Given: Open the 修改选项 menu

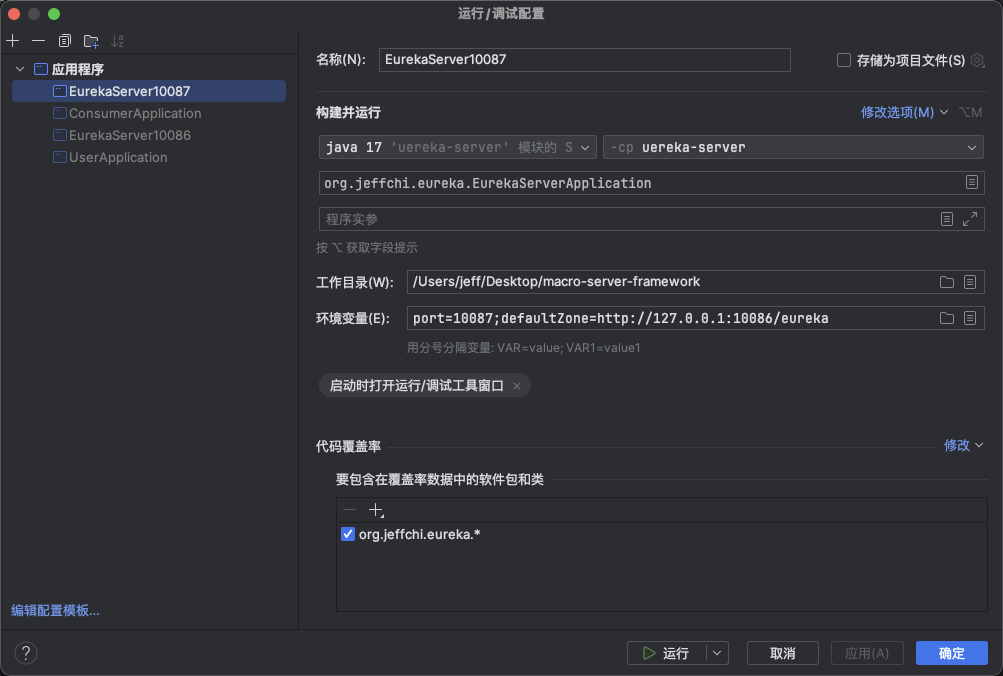Looking at the screenshot, I should tap(904, 112).
